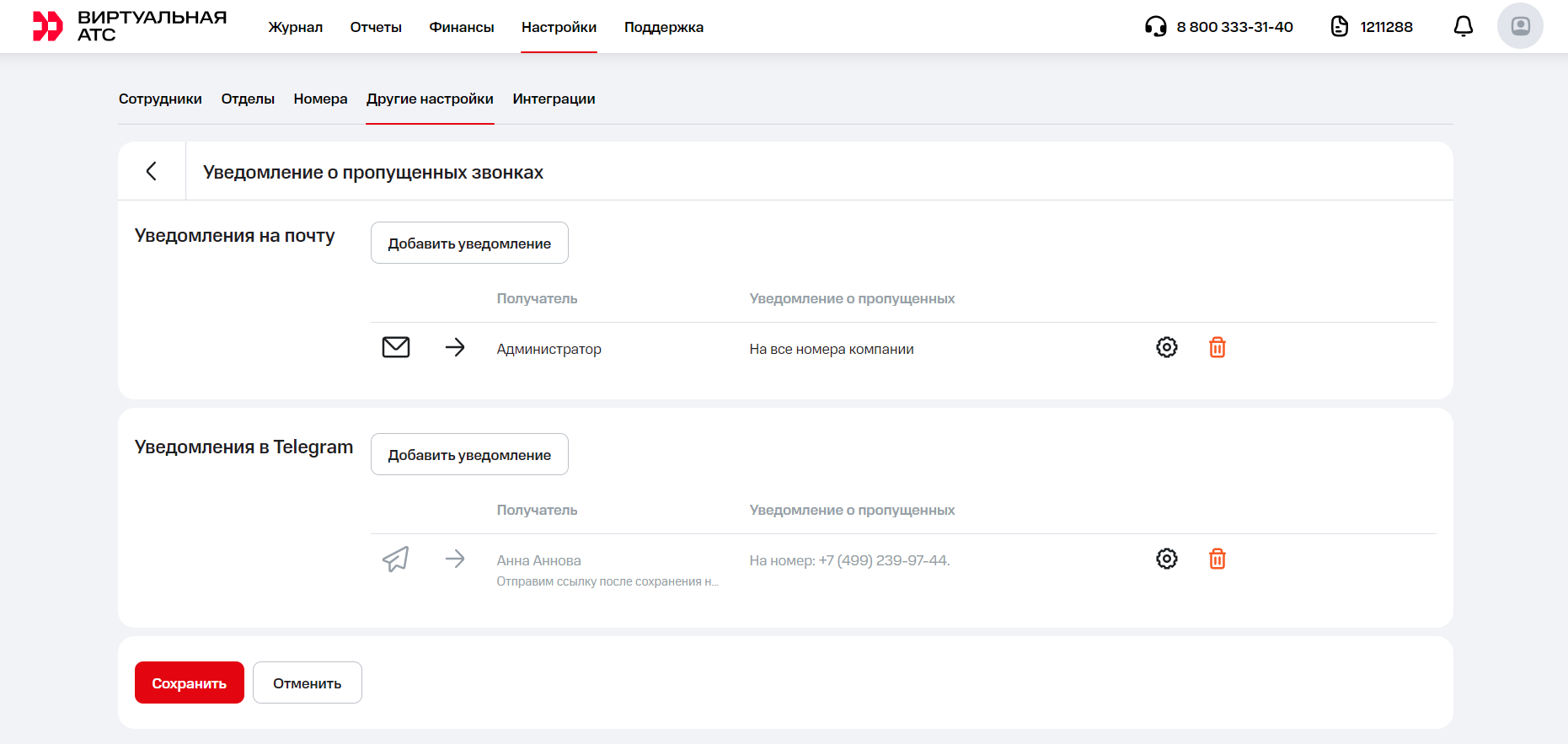Switch to the Интеграции tab
The height and width of the screenshot is (744, 1568).
(554, 99)
